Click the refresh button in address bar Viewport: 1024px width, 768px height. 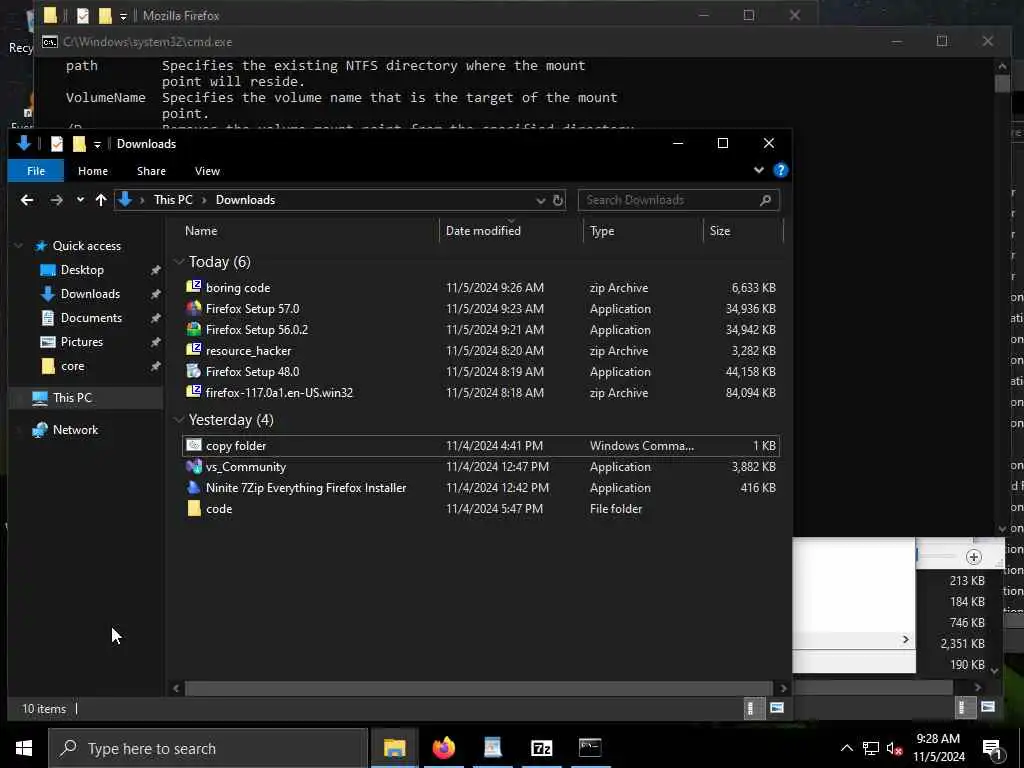point(558,200)
